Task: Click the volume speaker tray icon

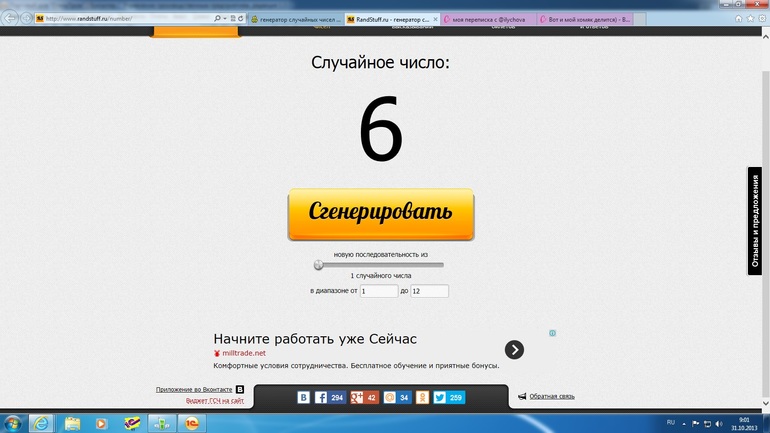Action: (719, 423)
